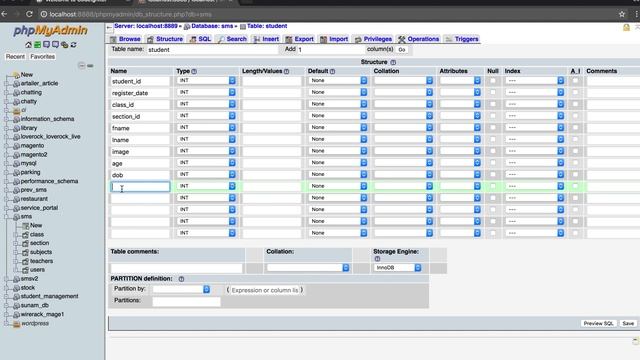This screenshot has height=360, width=640.
Task: Click the users table icon
Action: click(x=25, y=270)
